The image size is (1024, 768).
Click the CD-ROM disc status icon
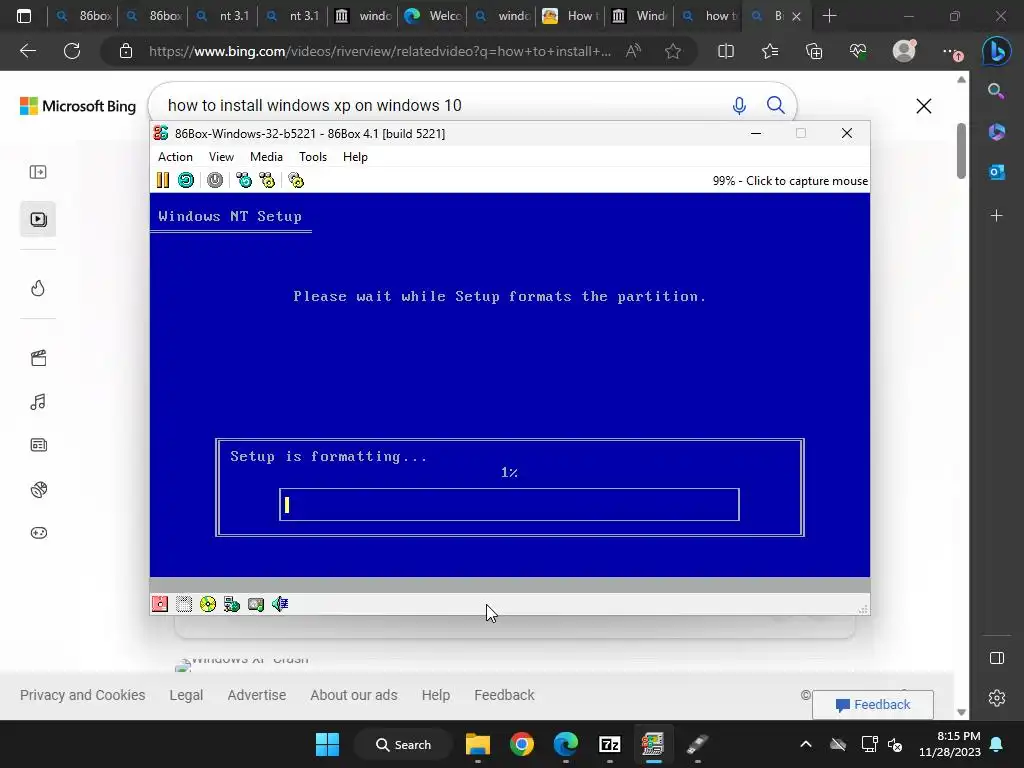coord(208,604)
